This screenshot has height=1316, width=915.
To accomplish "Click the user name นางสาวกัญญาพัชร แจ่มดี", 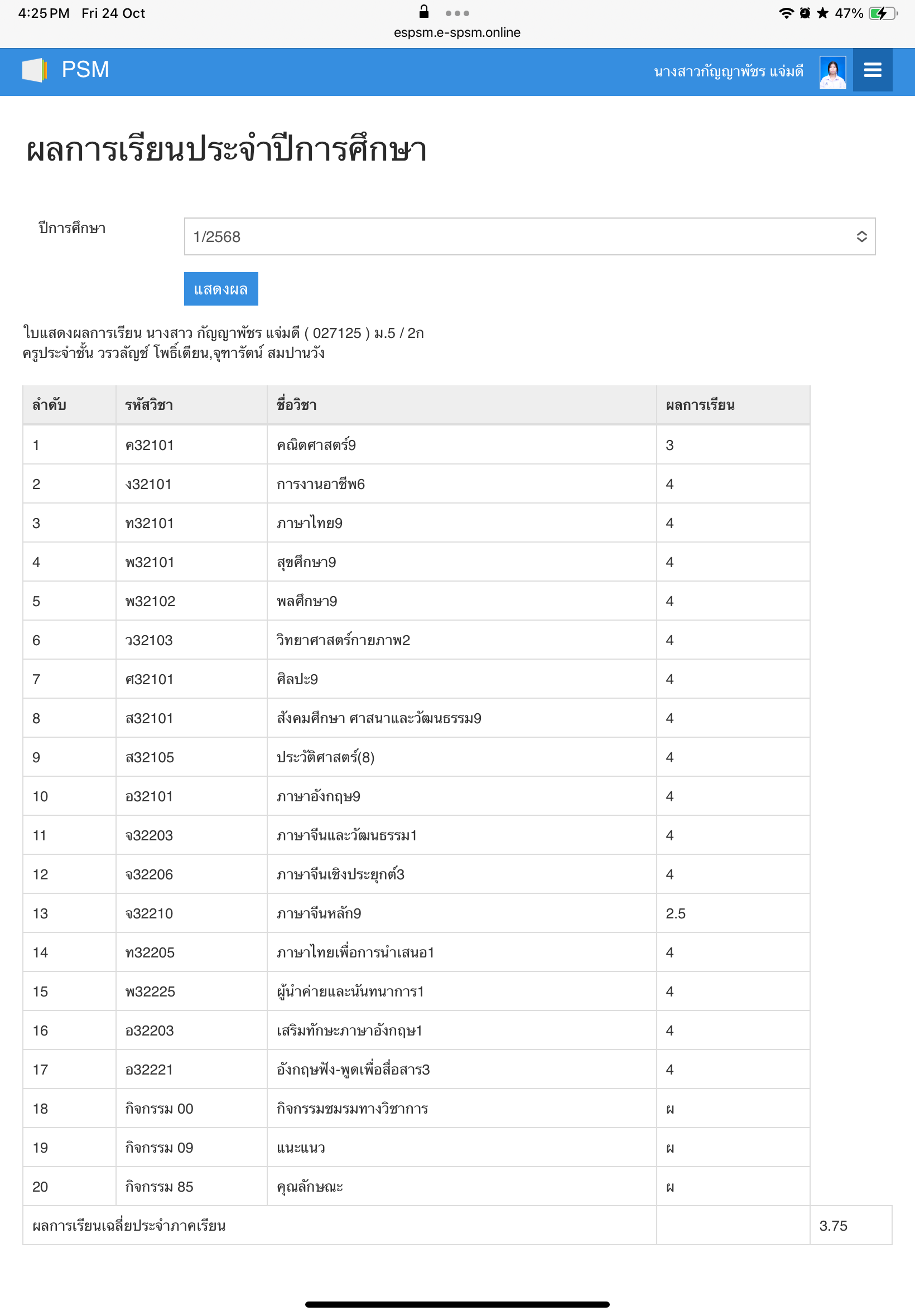I will coord(728,71).
